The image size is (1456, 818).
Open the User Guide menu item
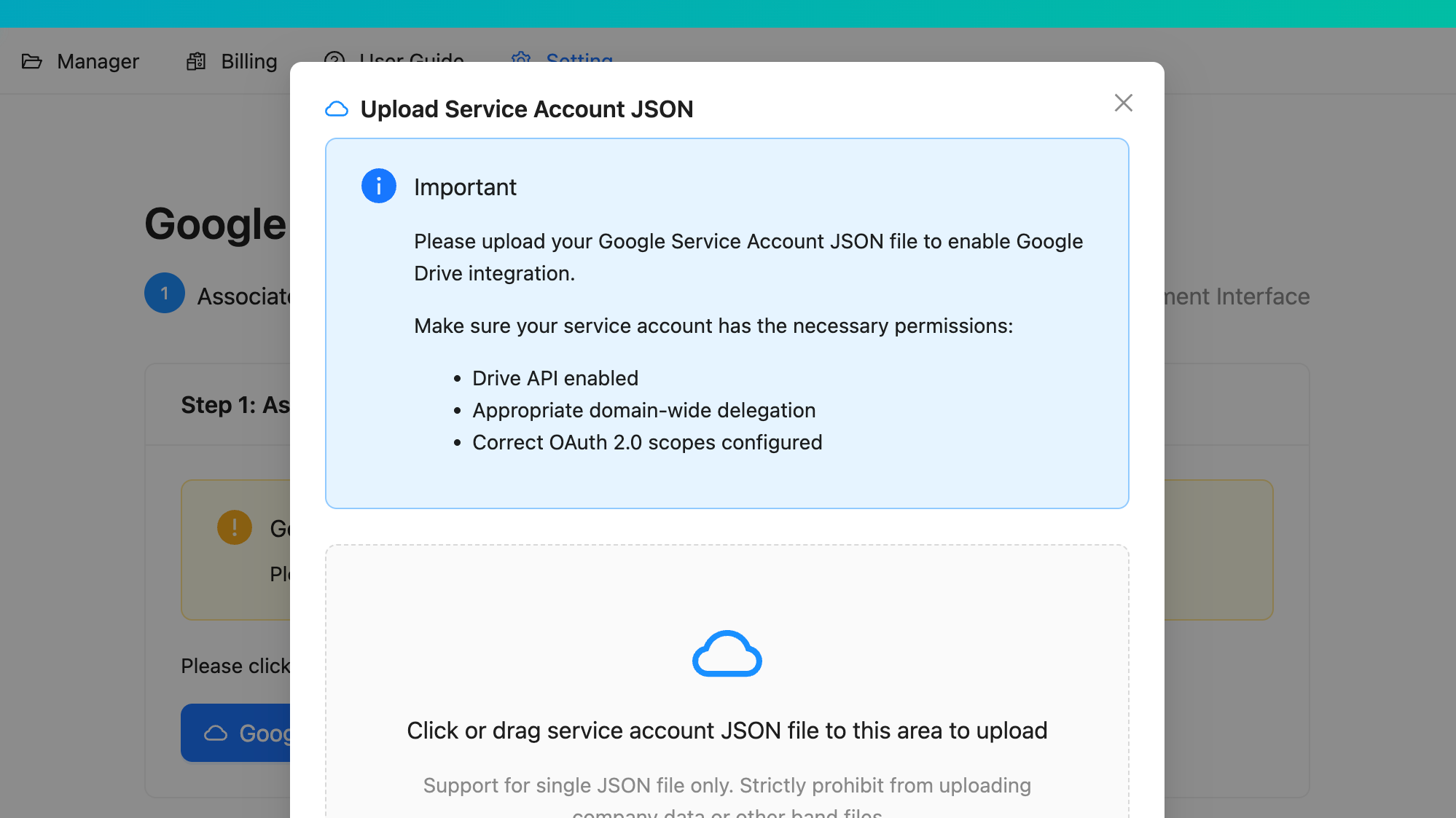411,57
